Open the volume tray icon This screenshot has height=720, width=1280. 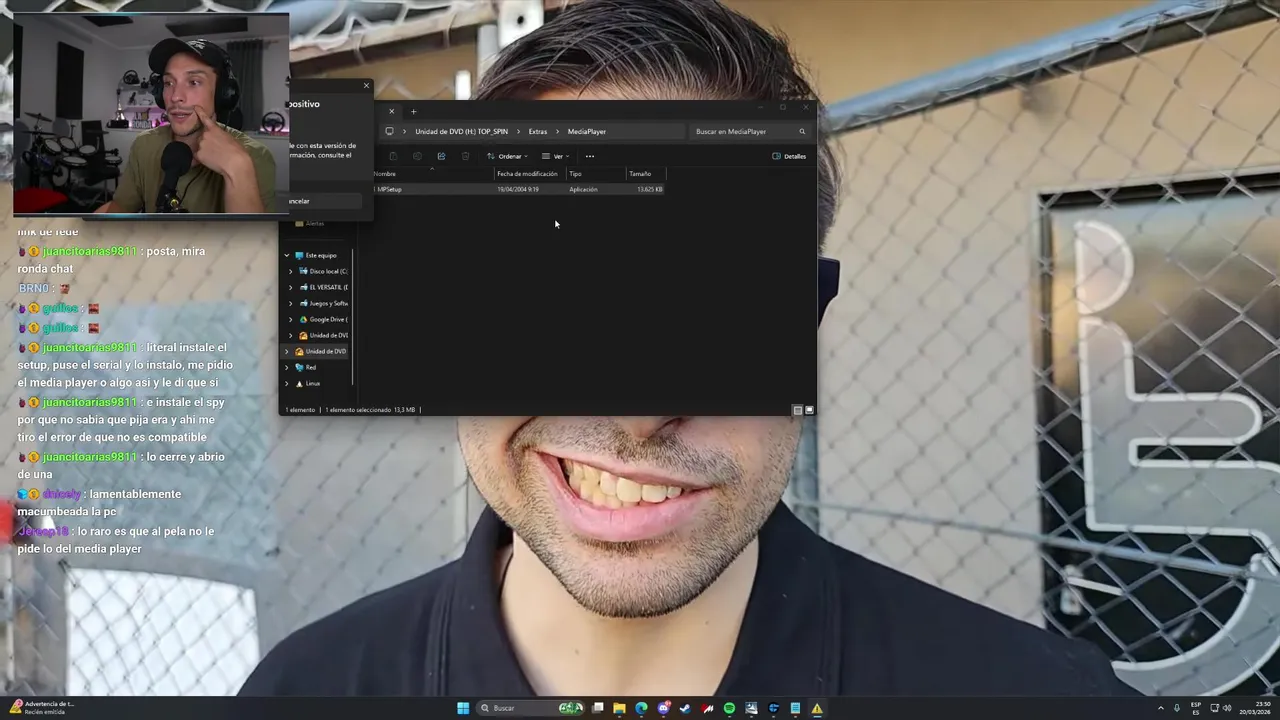(x=1228, y=708)
